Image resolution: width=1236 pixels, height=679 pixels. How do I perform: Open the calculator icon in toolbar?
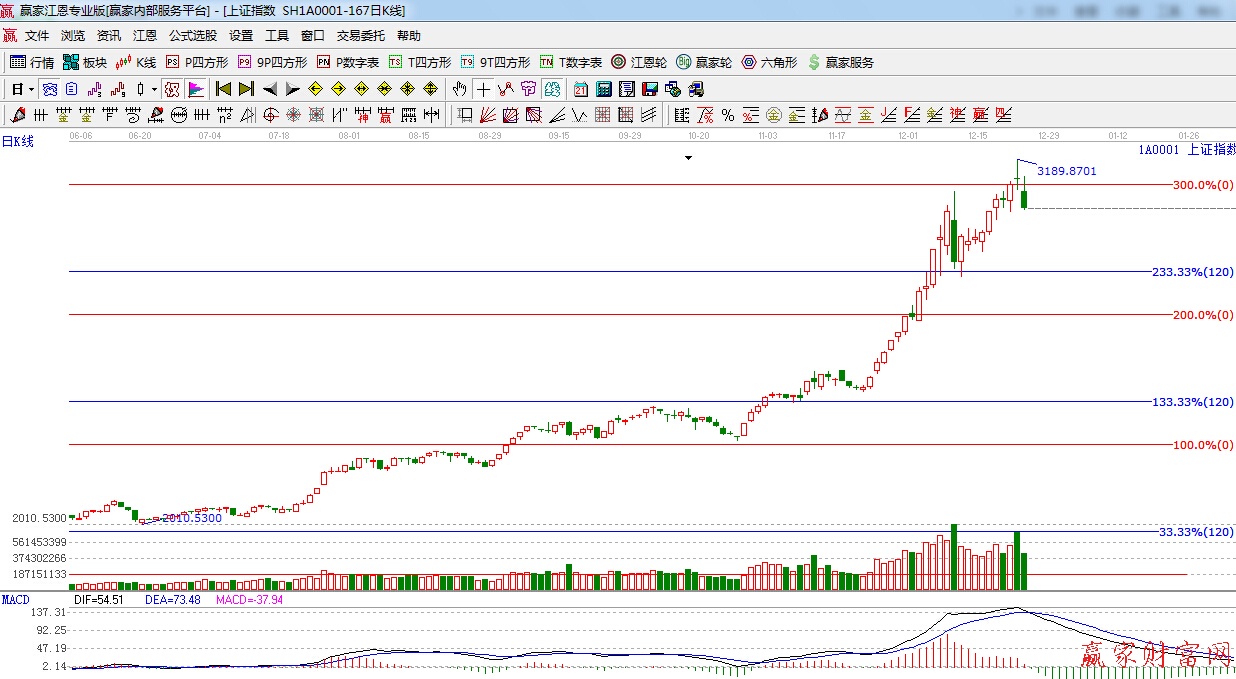point(604,89)
